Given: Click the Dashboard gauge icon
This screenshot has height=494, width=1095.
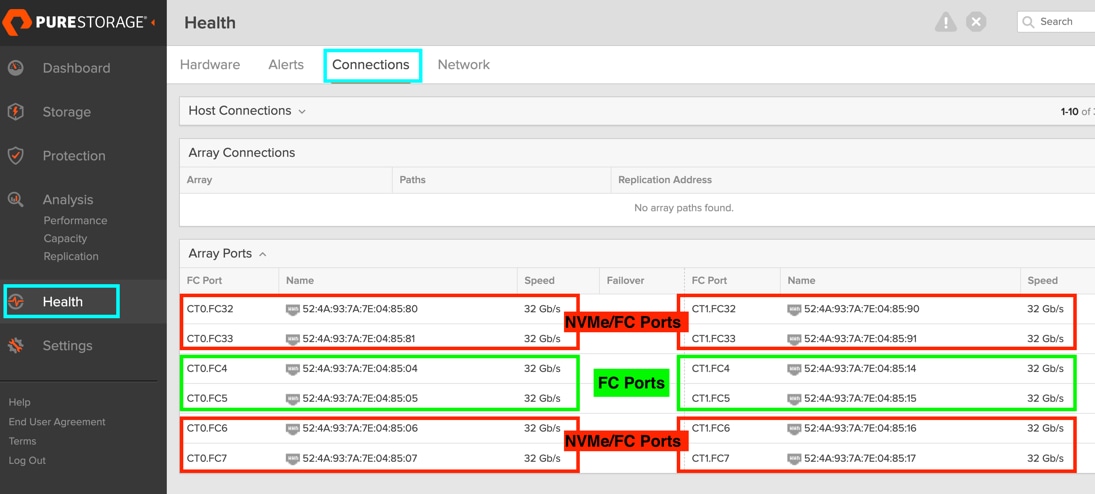Looking at the screenshot, I should coord(16,68).
